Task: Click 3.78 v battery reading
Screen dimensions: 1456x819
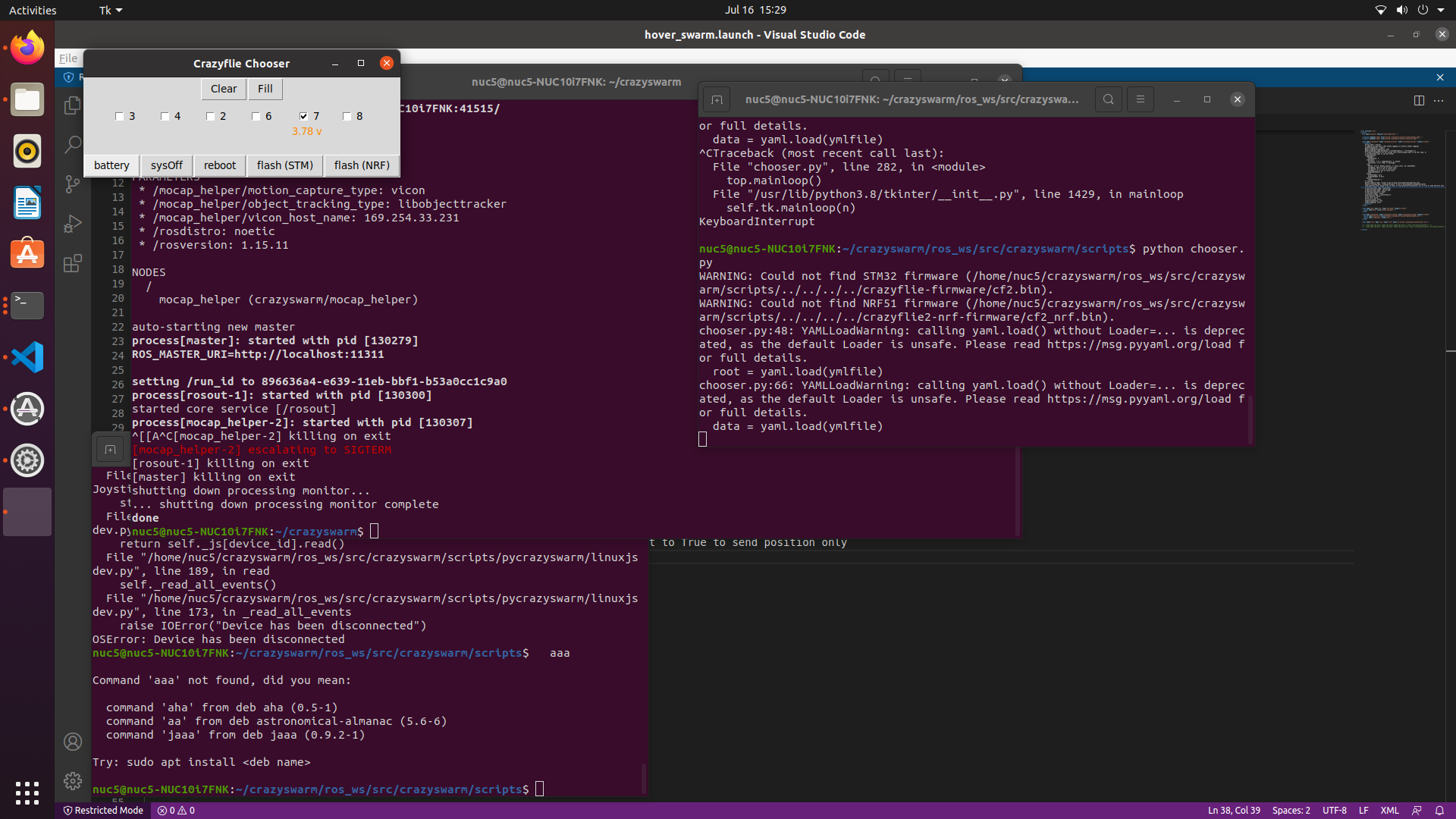Action: tap(307, 131)
